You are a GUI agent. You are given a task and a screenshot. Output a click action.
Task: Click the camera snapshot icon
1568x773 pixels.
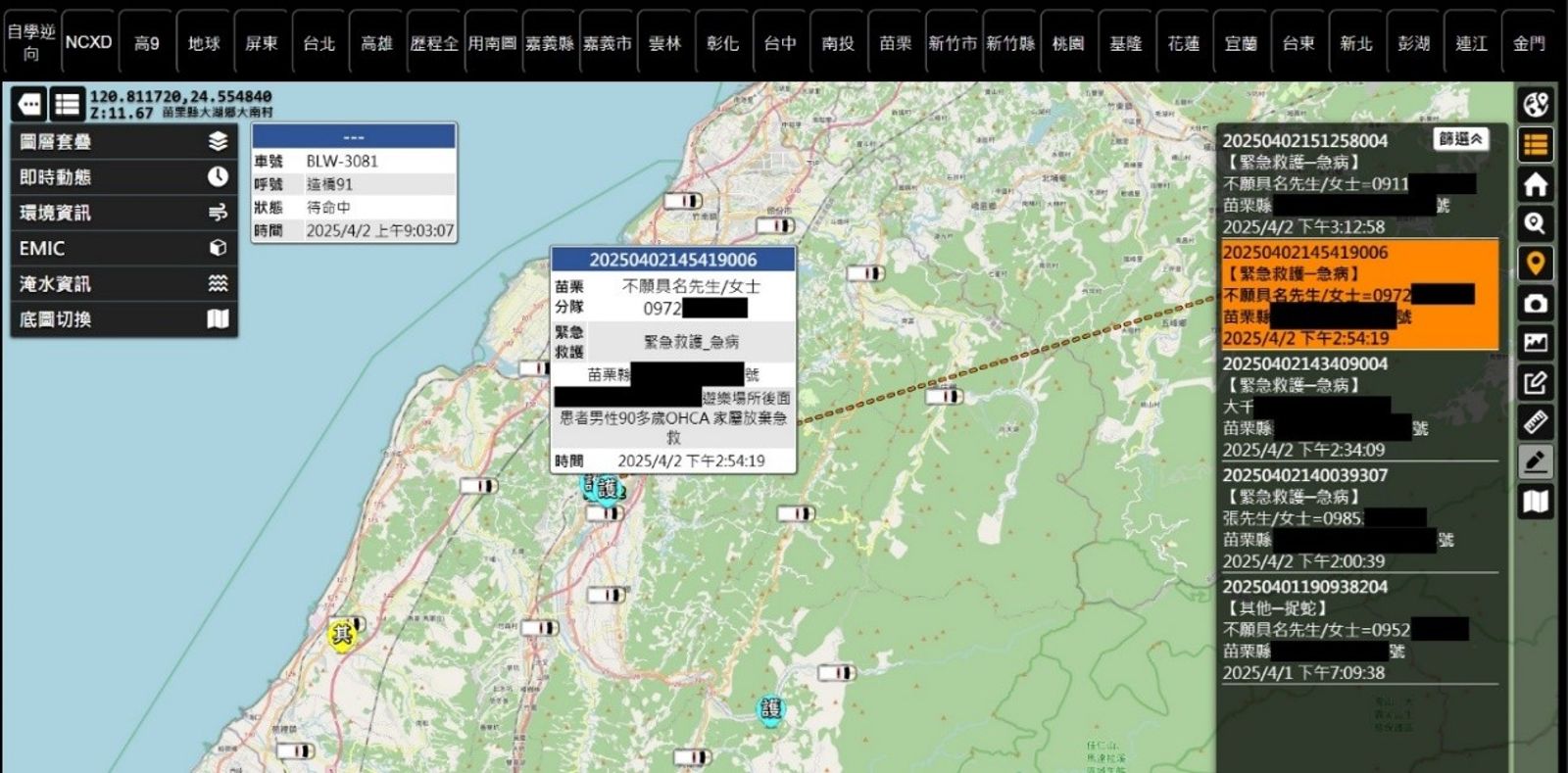coord(1536,303)
